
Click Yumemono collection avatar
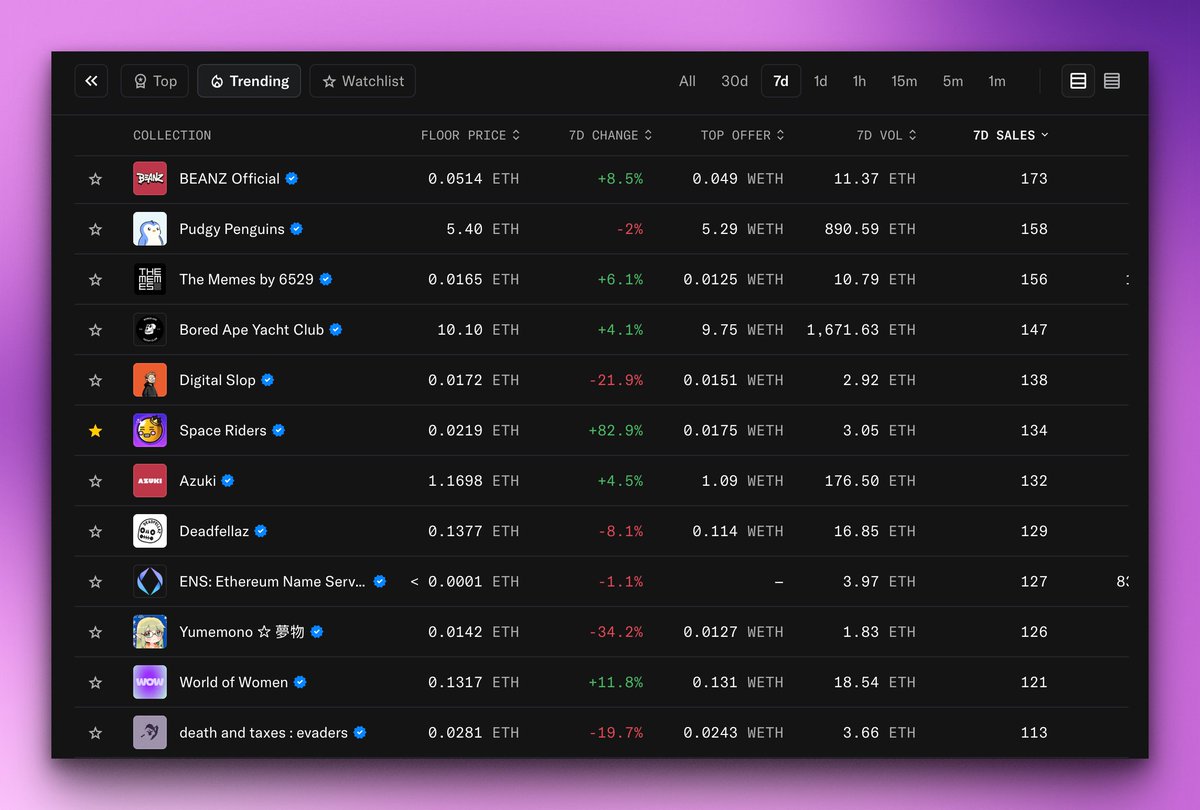[x=150, y=632]
